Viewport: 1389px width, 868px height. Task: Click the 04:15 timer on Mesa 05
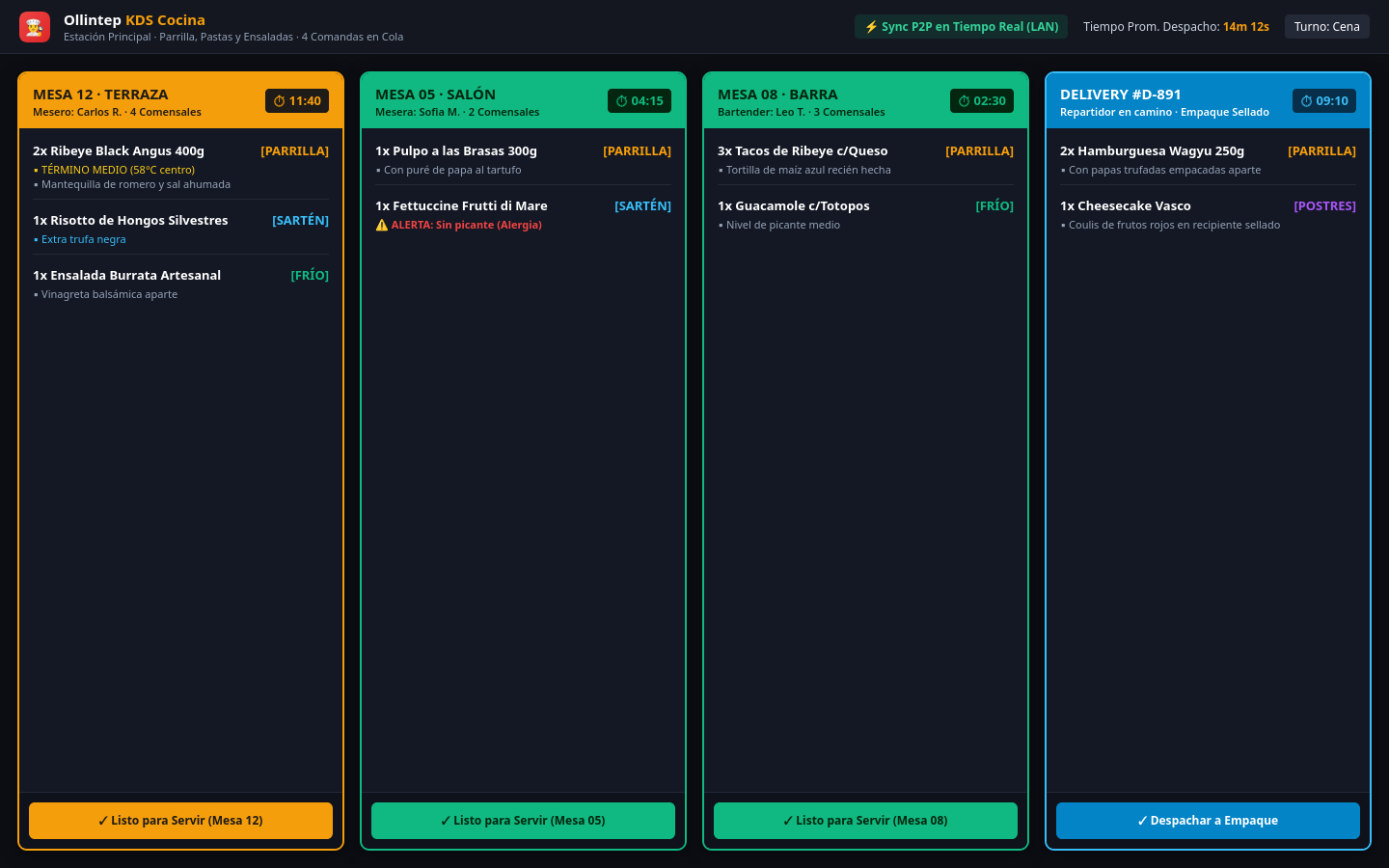(640, 101)
